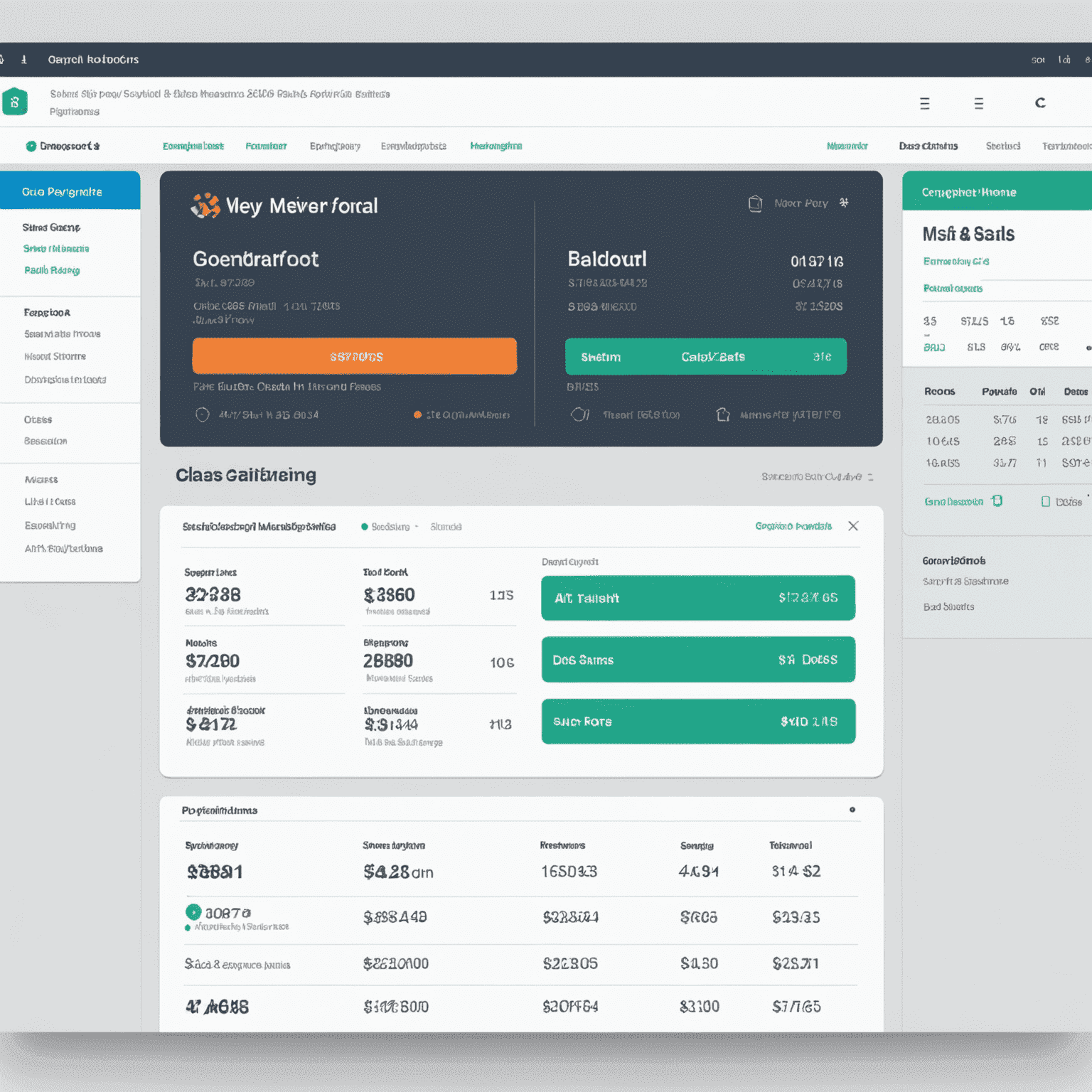Open the 'Sserlued' tab
This screenshot has width=1092, height=1092.
pos(1003,146)
